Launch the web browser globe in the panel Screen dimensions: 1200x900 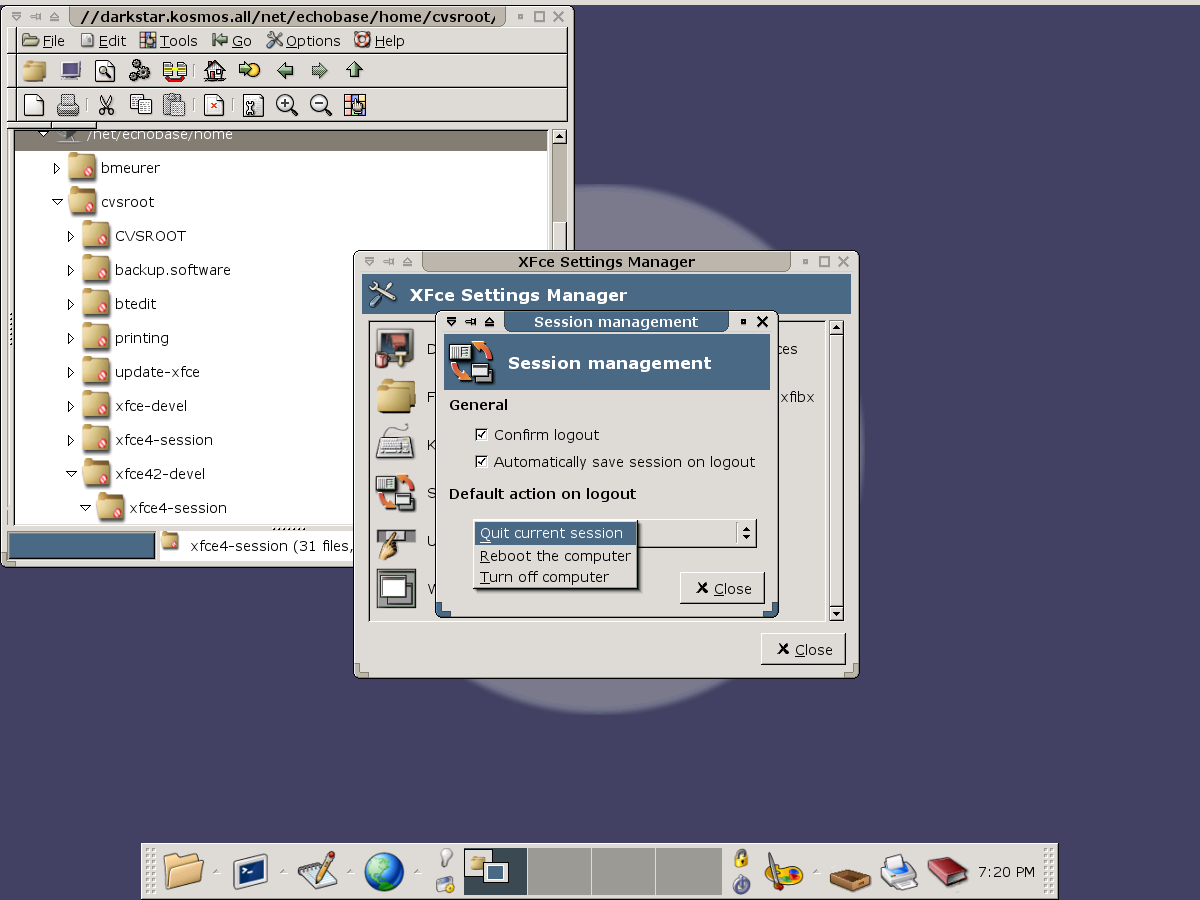coord(383,871)
